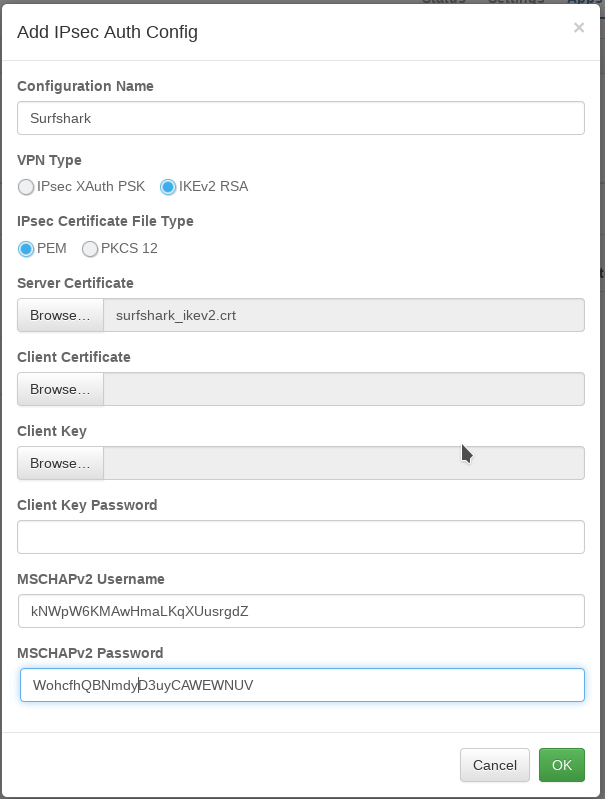Browse for a Client Certificate file

[x=60, y=389]
